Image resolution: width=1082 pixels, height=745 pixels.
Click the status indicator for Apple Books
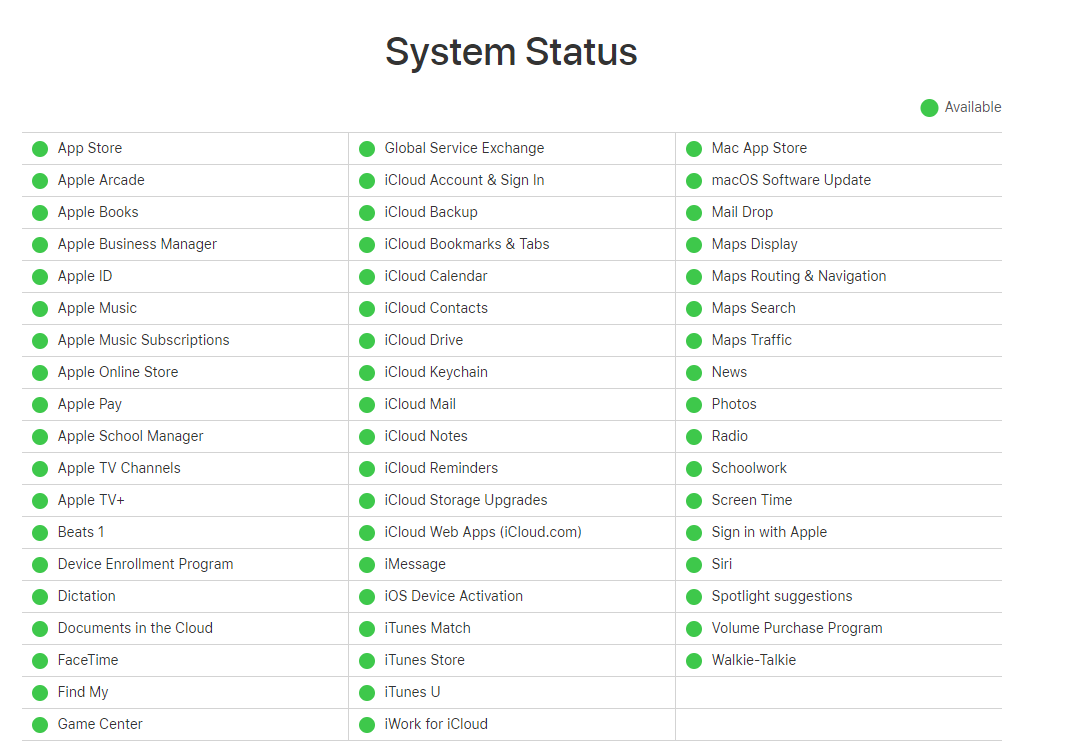pyautogui.click(x=40, y=213)
